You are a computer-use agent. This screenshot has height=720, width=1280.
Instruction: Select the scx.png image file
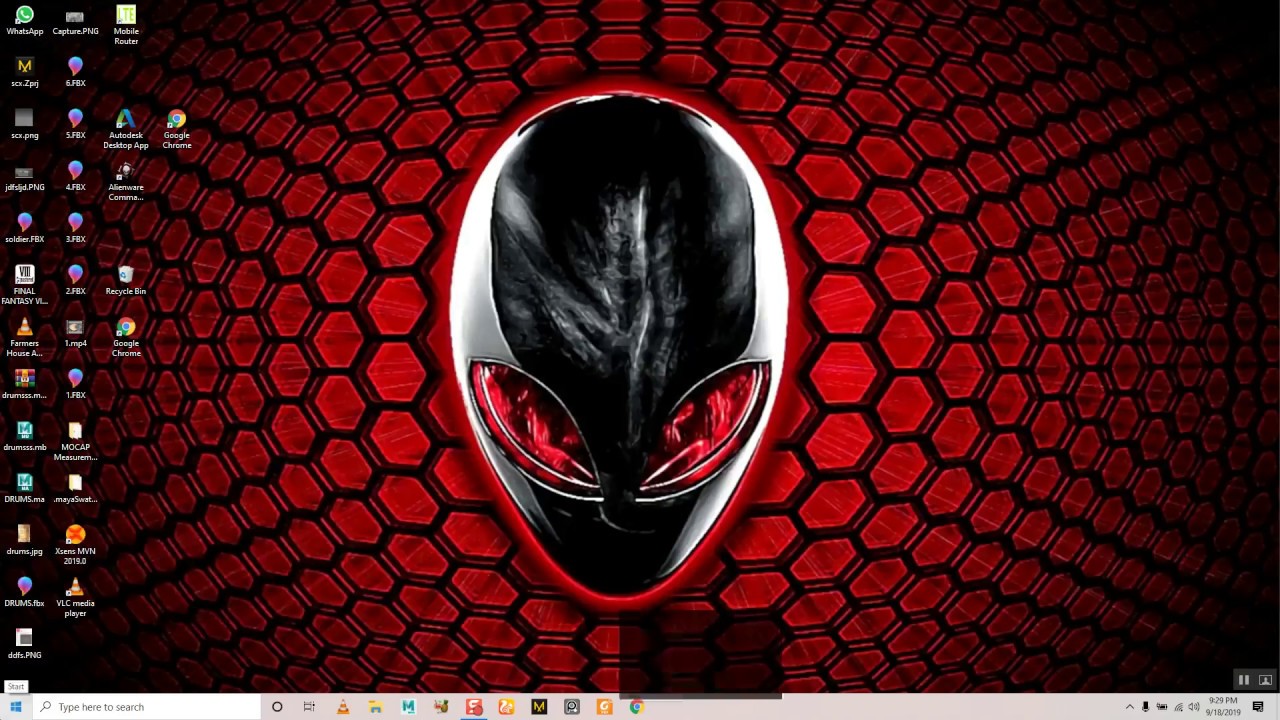pyautogui.click(x=25, y=125)
